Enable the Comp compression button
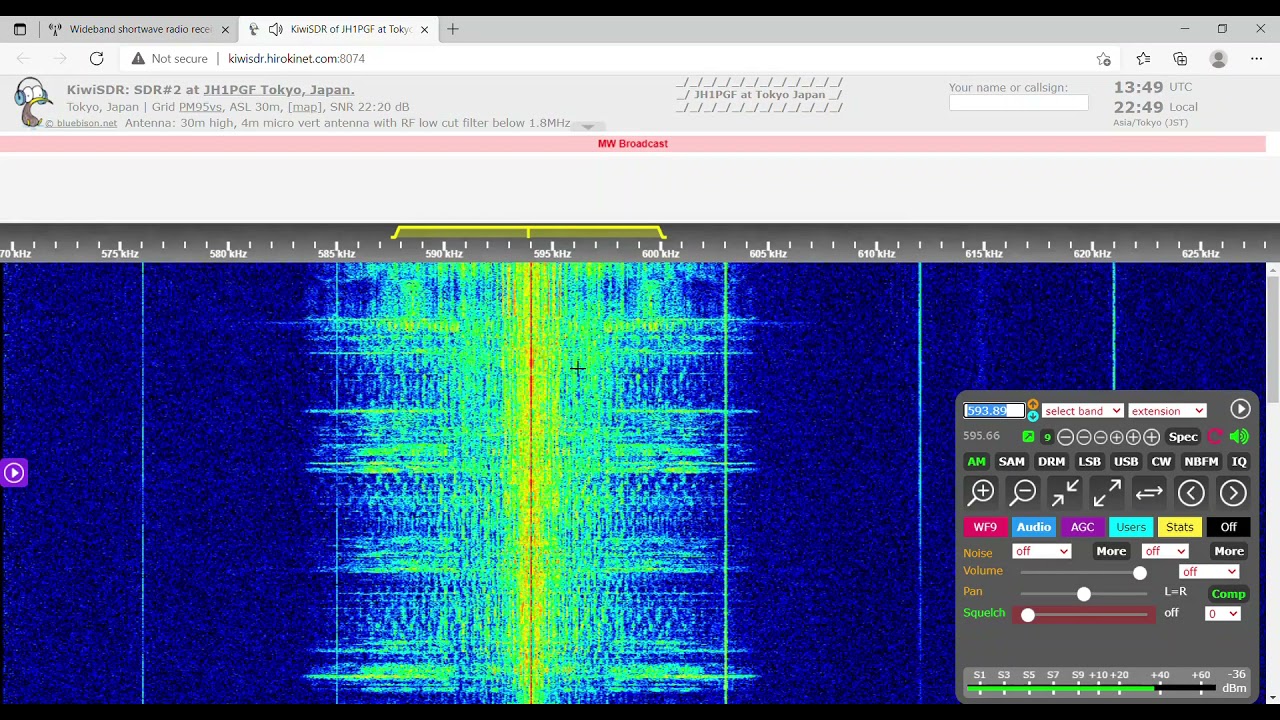Screen dimensions: 1280x720 [x=1228, y=594]
